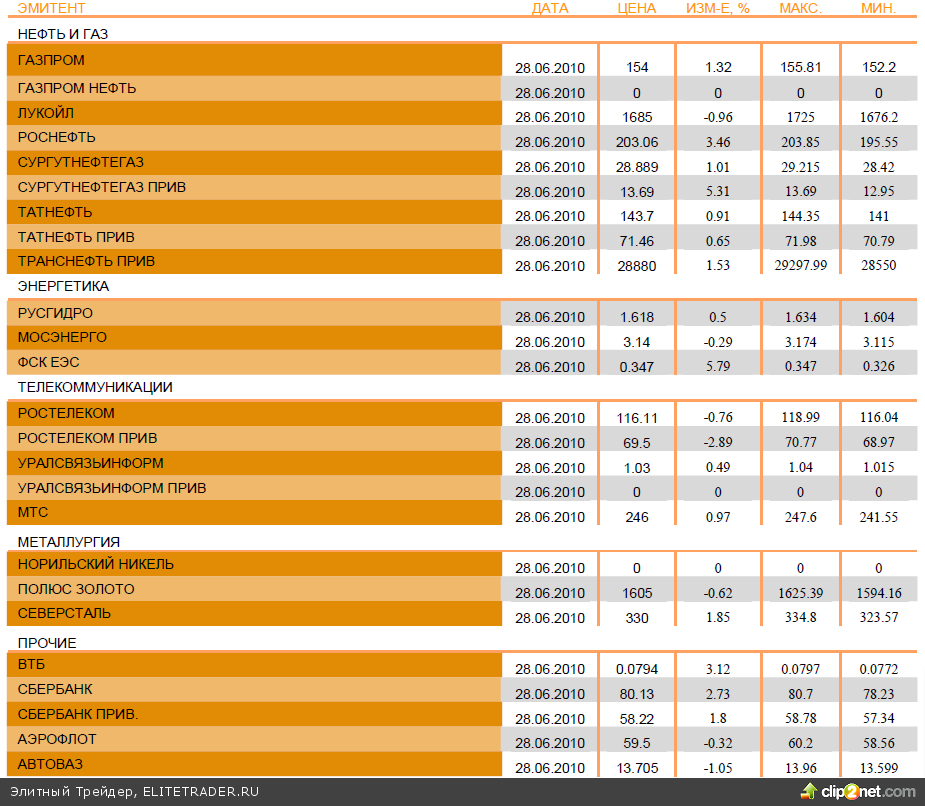
Task: Click the РОСТЕЛЕКОМ ПРИВ issuer name
Action: coord(88,438)
